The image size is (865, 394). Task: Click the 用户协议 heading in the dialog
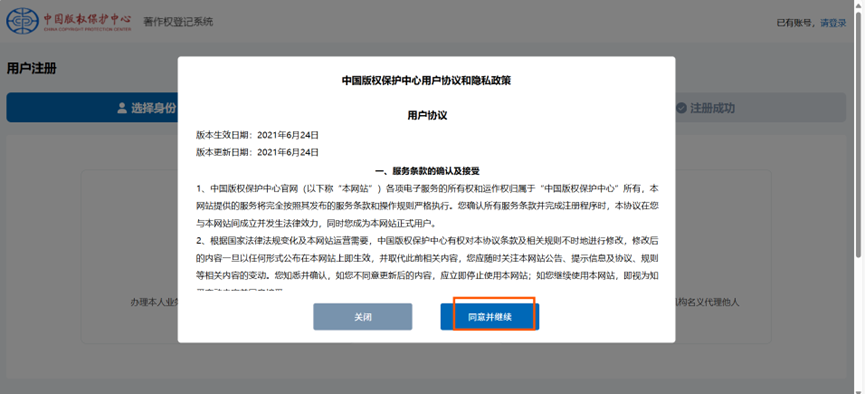click(426, 116)
